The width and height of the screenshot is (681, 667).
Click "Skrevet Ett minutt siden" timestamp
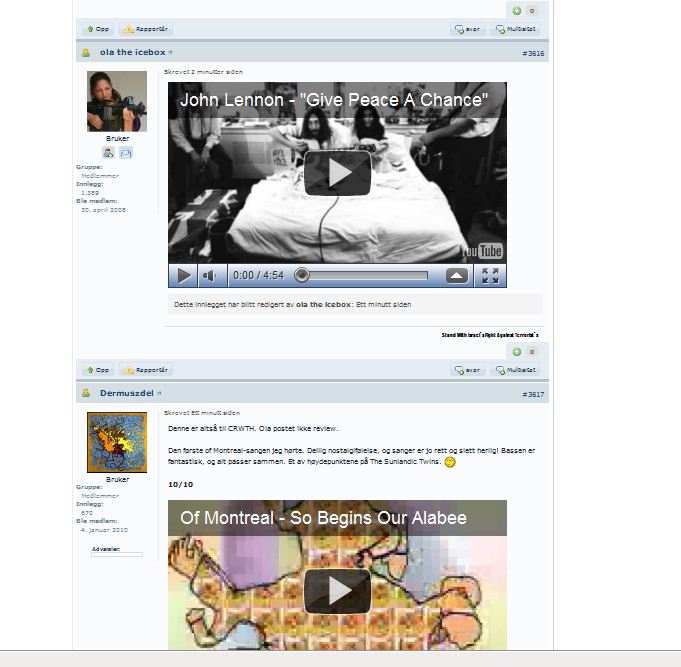point(202,413)
